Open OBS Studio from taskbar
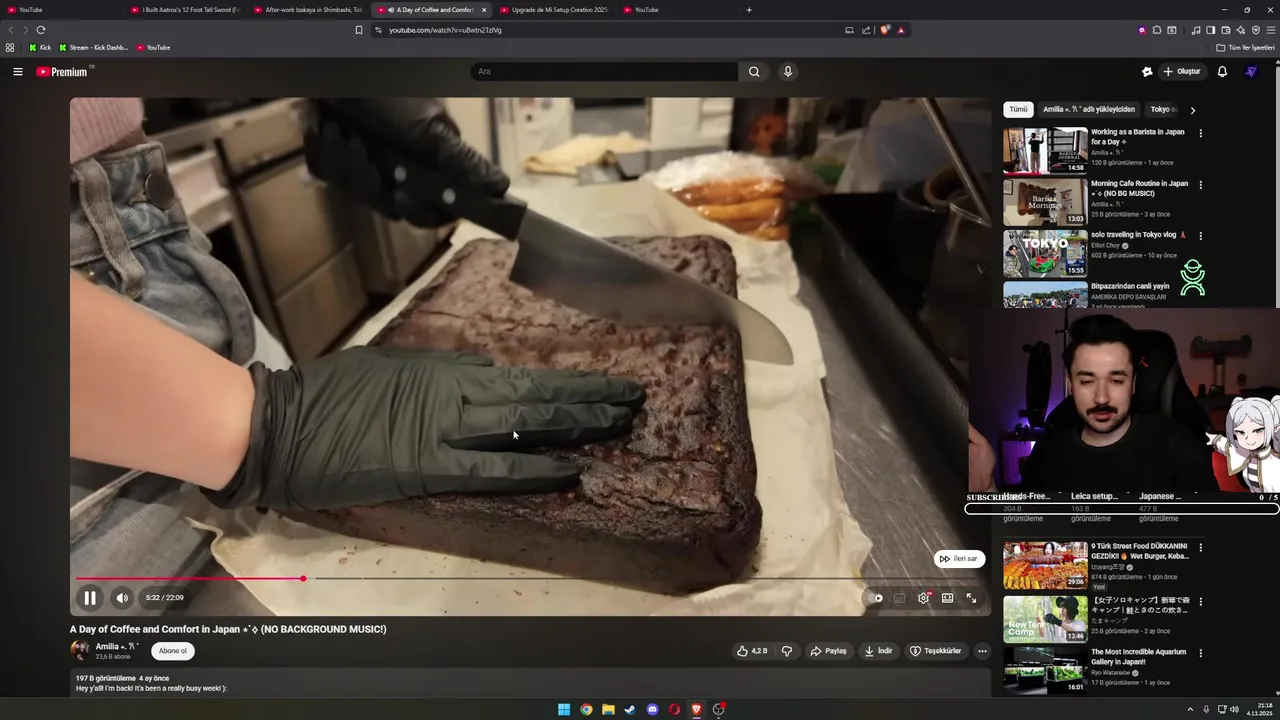This screenshot has height=720, width=1280. tap(718, 710)
